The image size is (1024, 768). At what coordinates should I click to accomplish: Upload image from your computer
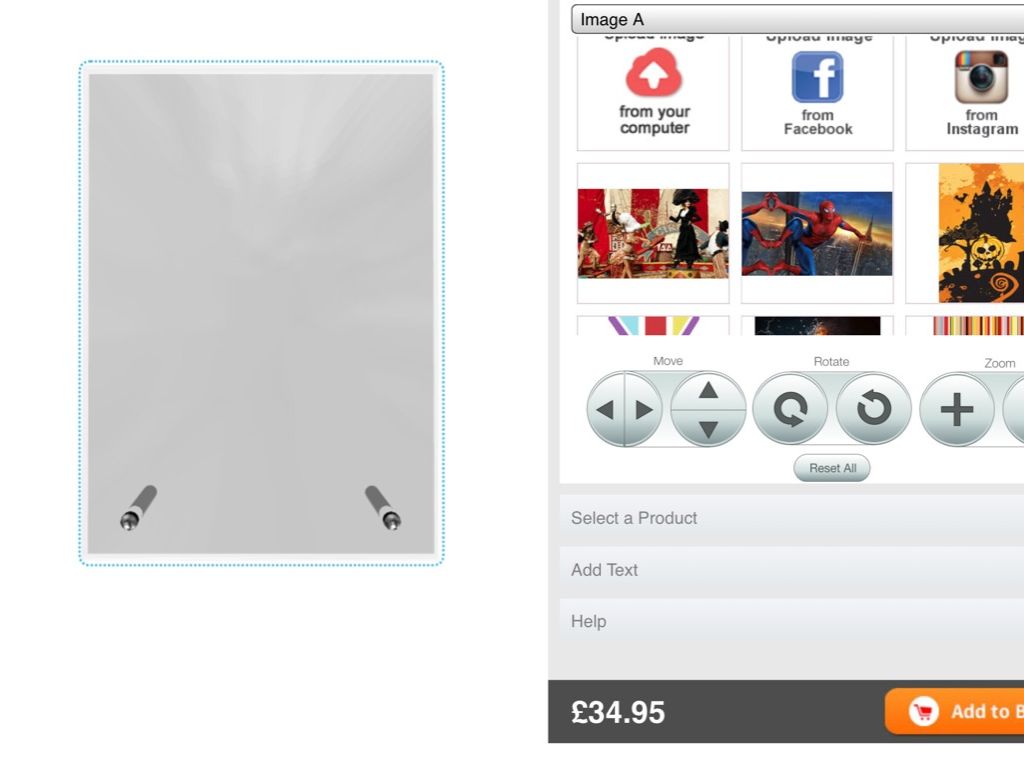[653, 92]
